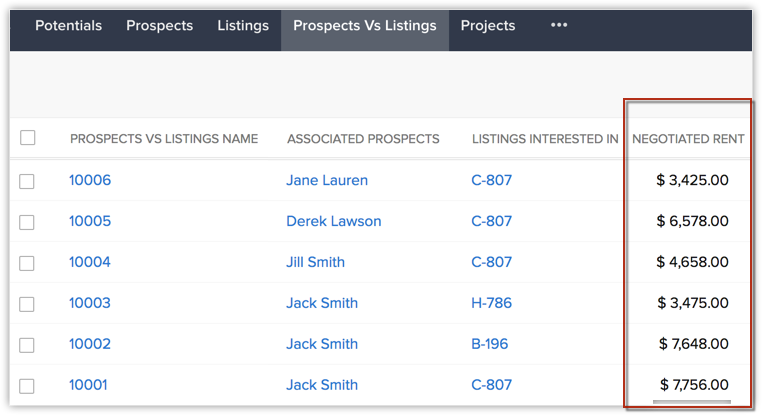Open the Jane Lauren prospect link
This screenshot has height=415, width=762.
[327, 180]
